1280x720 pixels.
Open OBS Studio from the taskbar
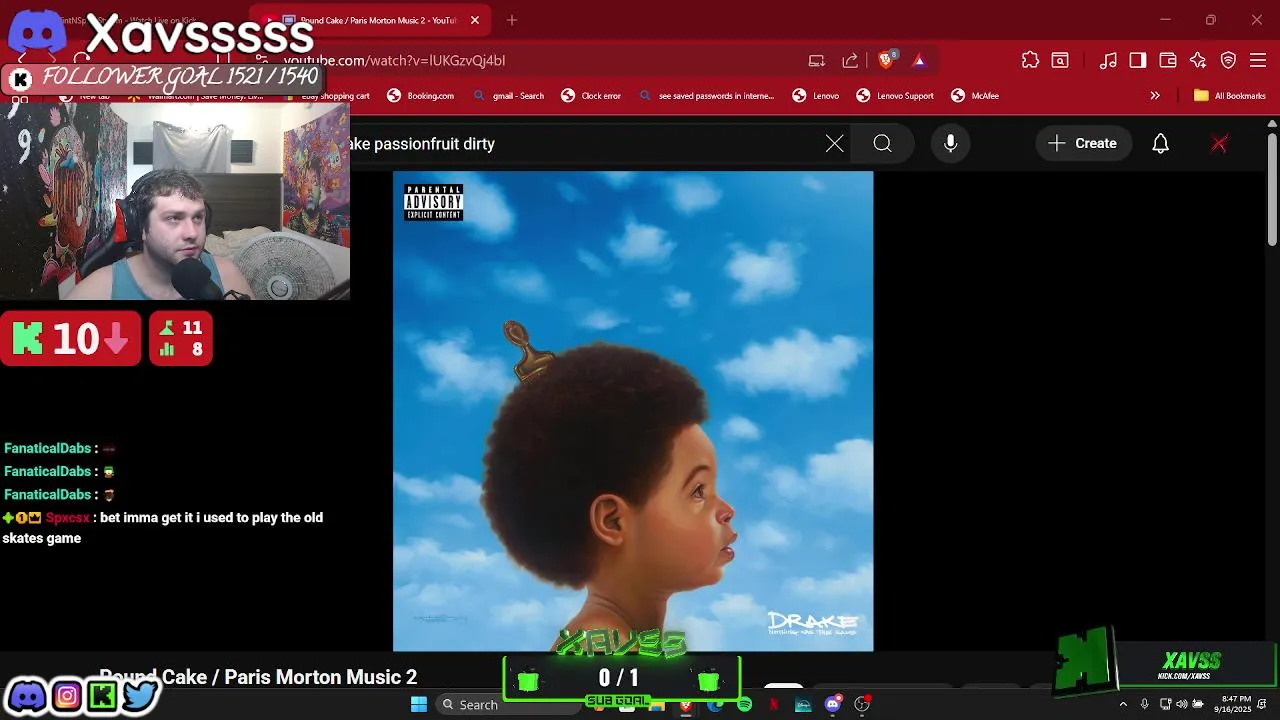pos(862,705)
